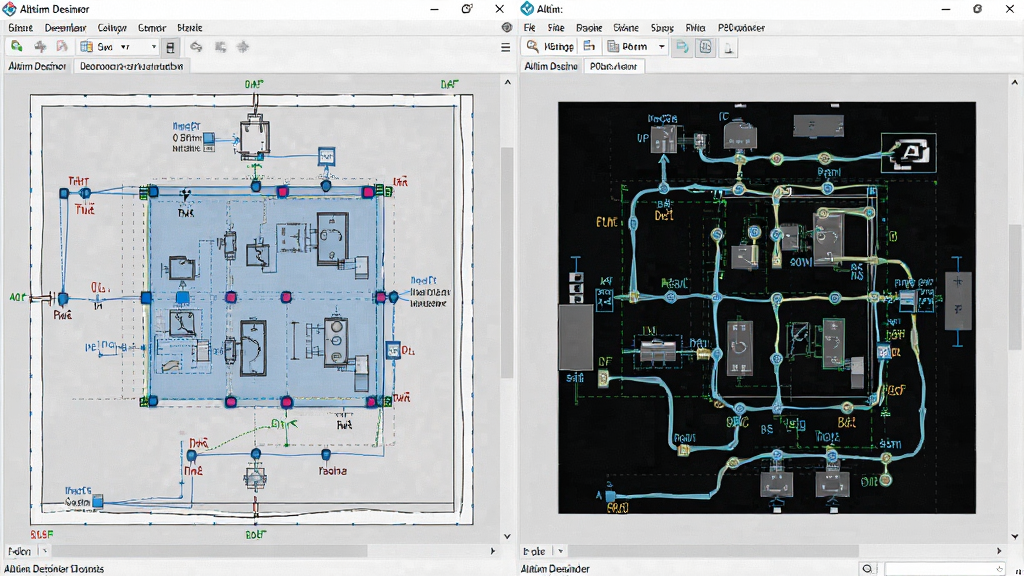Select the tall gray component on PCB right edge
The height and width of the screenshot is (576, 1024).
coord(958,301)
